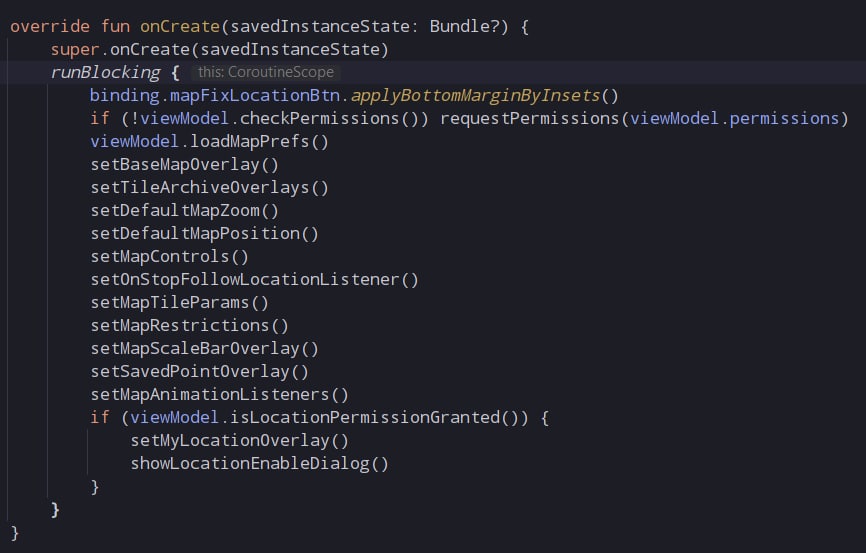Click 'setMyLocationOverlay()' line
This screenshot has height=553, width=866.
click(239, 441)
